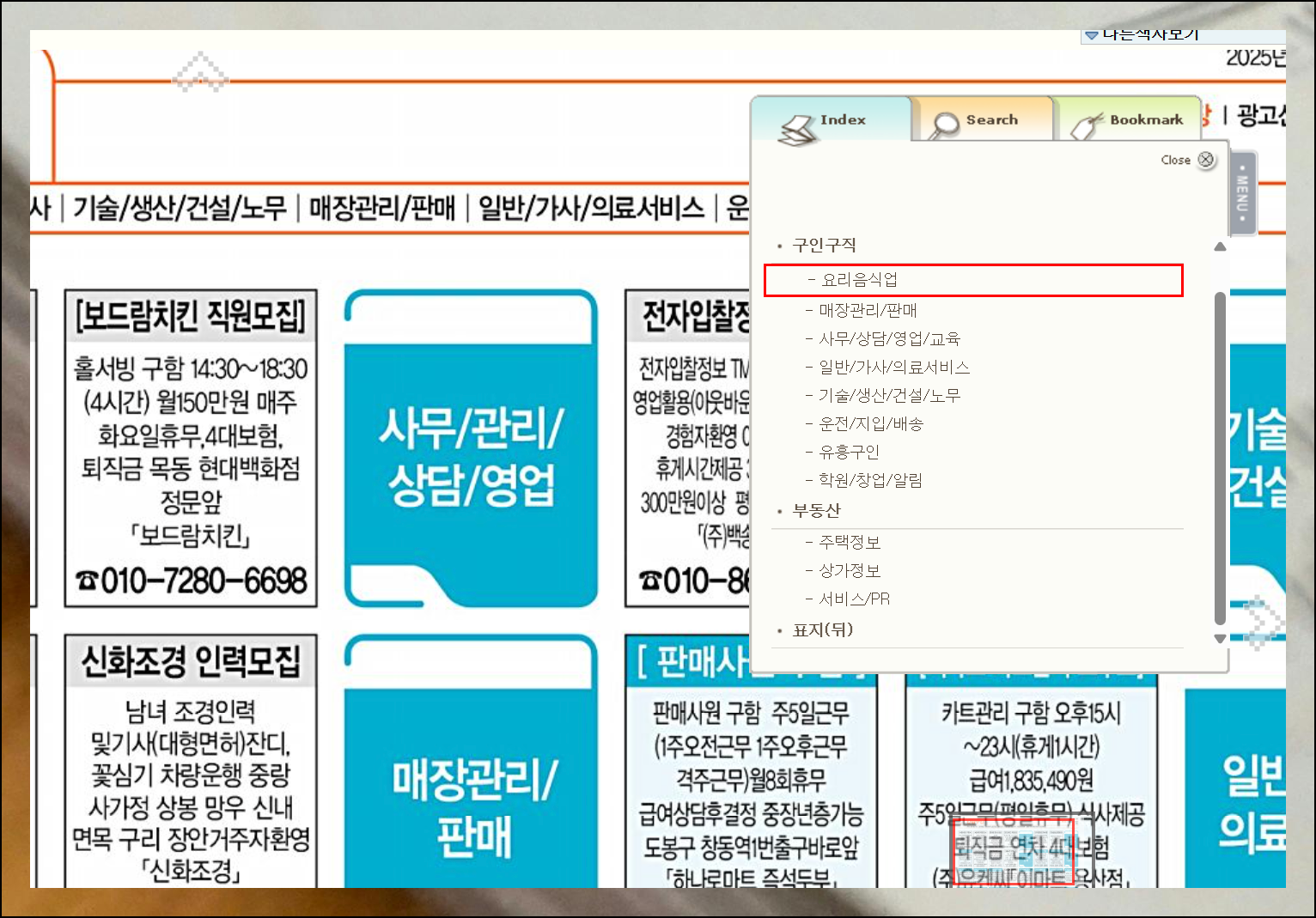Open the Search tab
Viewport: 1316px width, 918px height.
[x=982, y=119]
